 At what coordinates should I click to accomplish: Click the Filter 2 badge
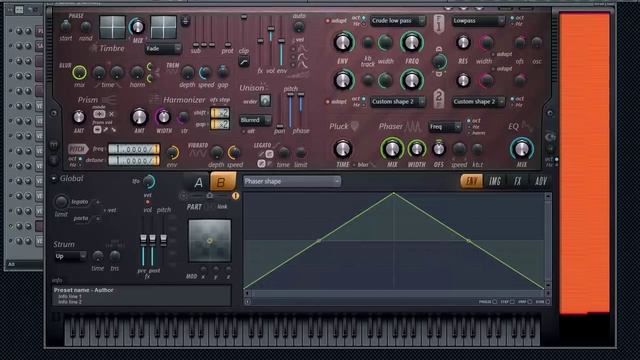click(x=439, y=98)
